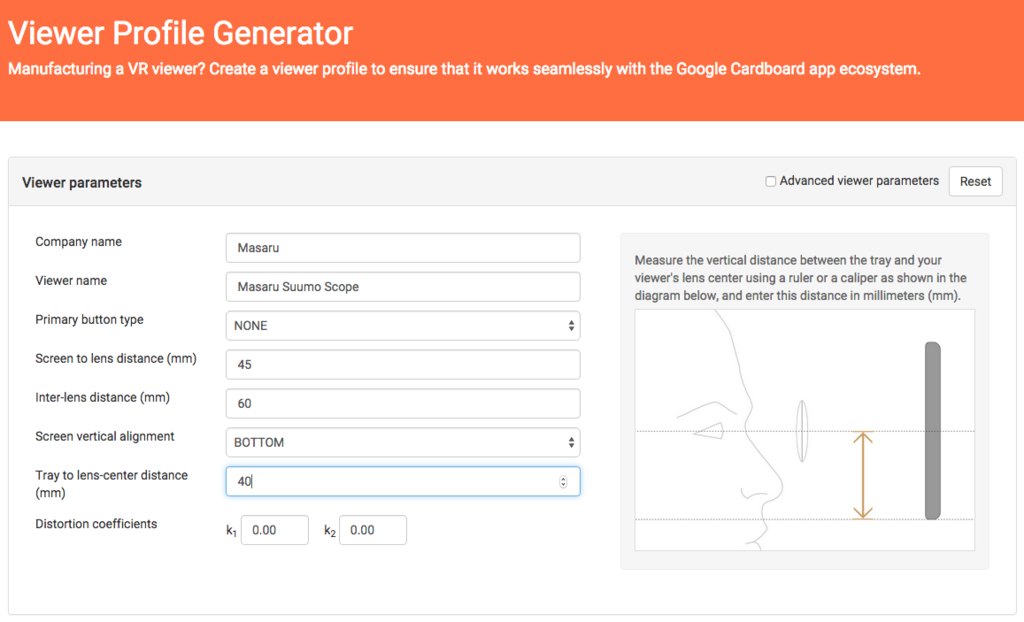Click the gray phone screen in diagram
The height and width of the screenshot is (622, 1024).
click(933, 431)
